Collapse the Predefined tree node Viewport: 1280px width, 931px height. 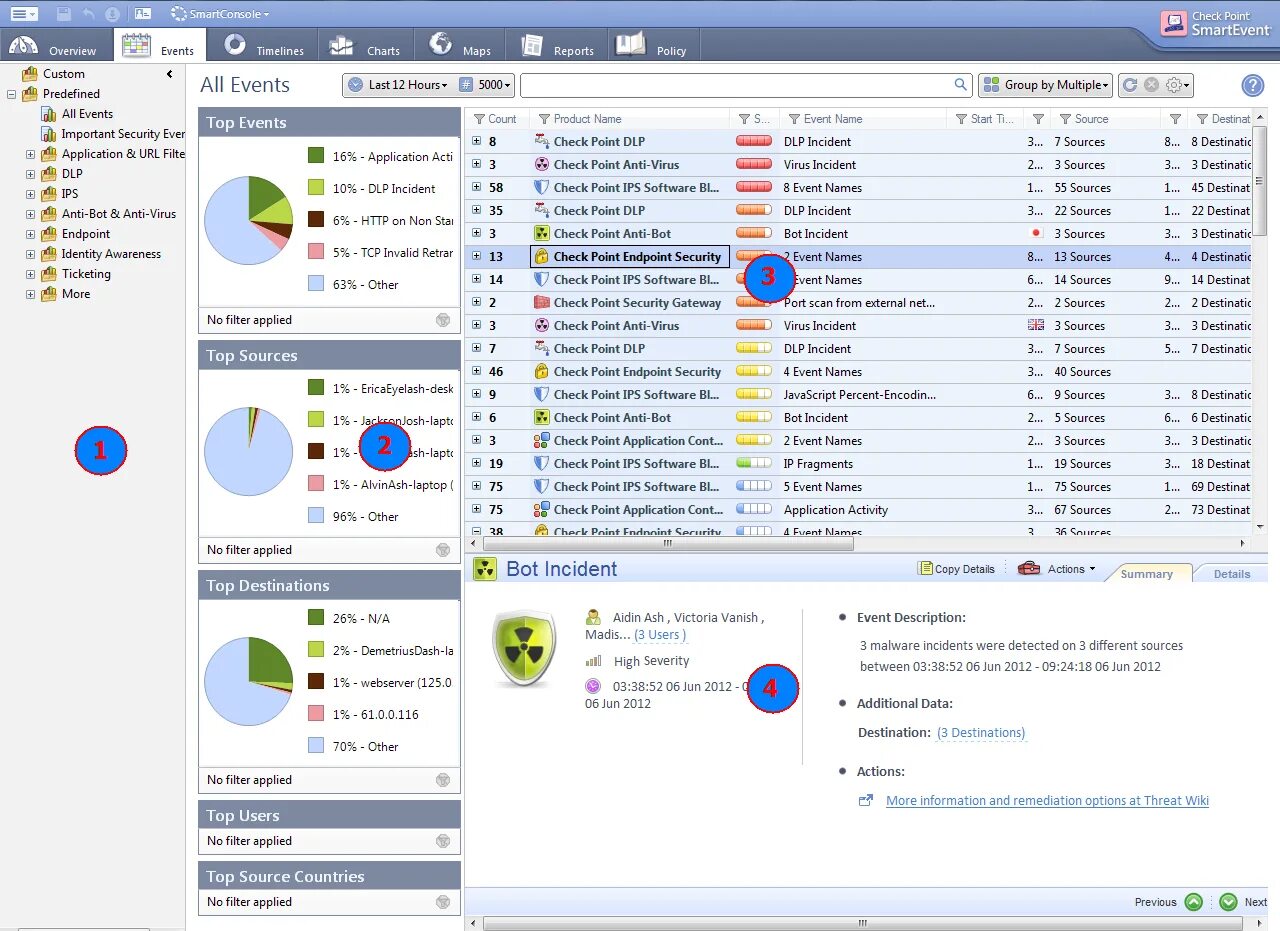12,94
